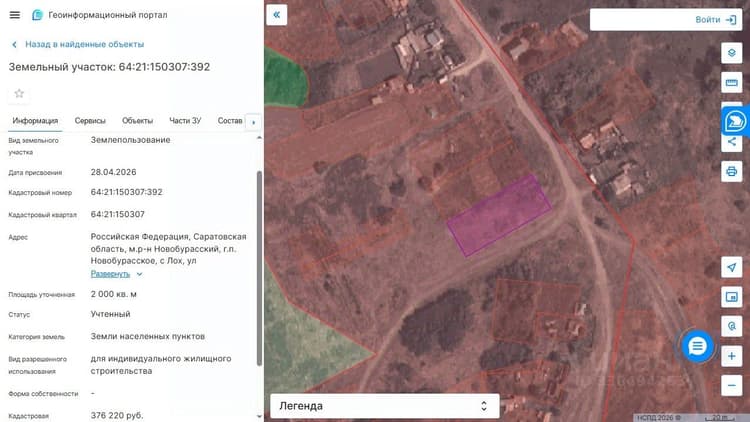The height and width of the screenshot is (422, 750).
Task: Select the Состав tab
Action: (x=230, y=121)
